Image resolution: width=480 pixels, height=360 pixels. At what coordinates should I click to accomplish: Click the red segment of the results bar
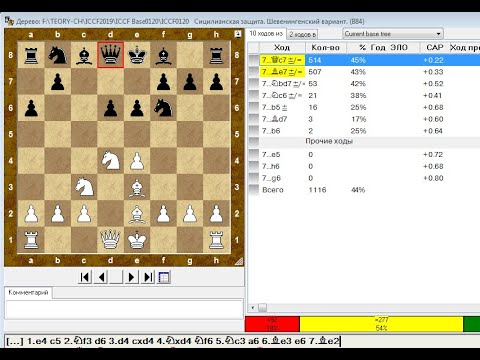[272, 324]
